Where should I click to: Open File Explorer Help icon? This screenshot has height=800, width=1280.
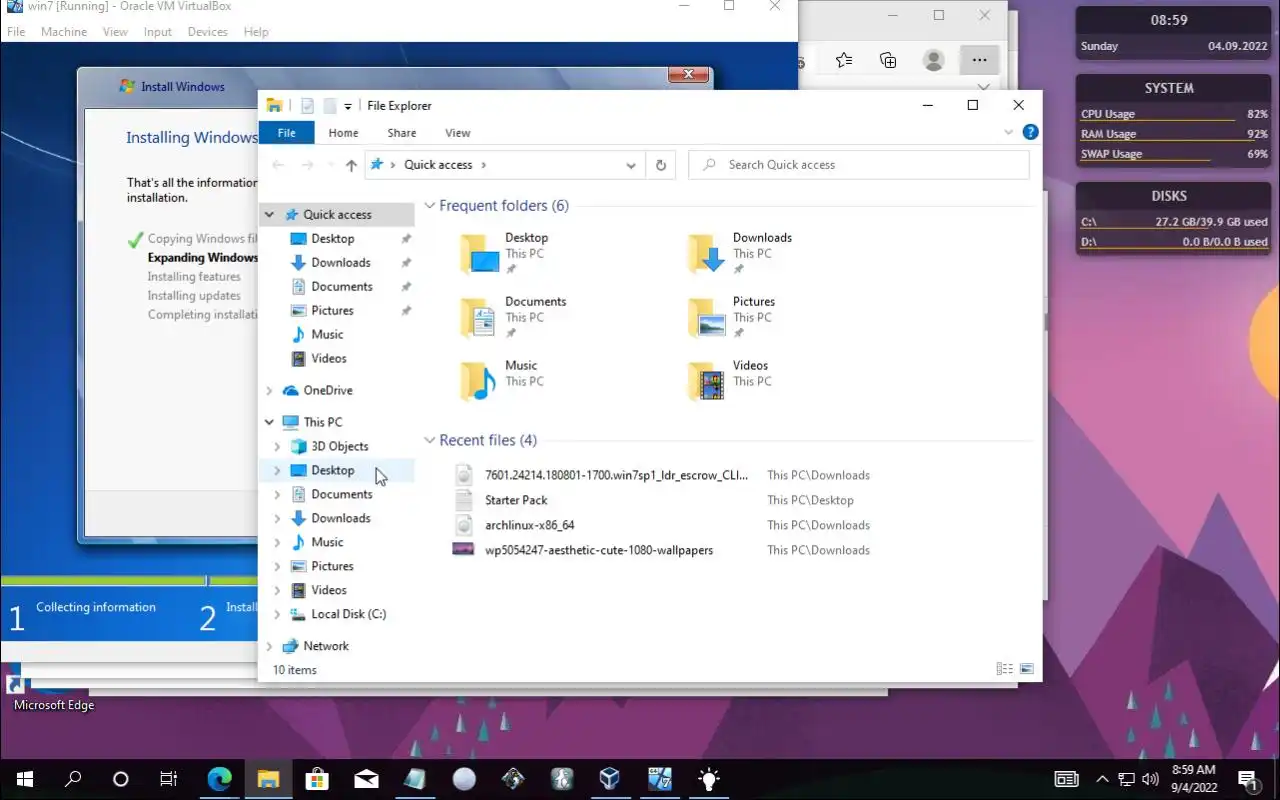[1030, 132]
